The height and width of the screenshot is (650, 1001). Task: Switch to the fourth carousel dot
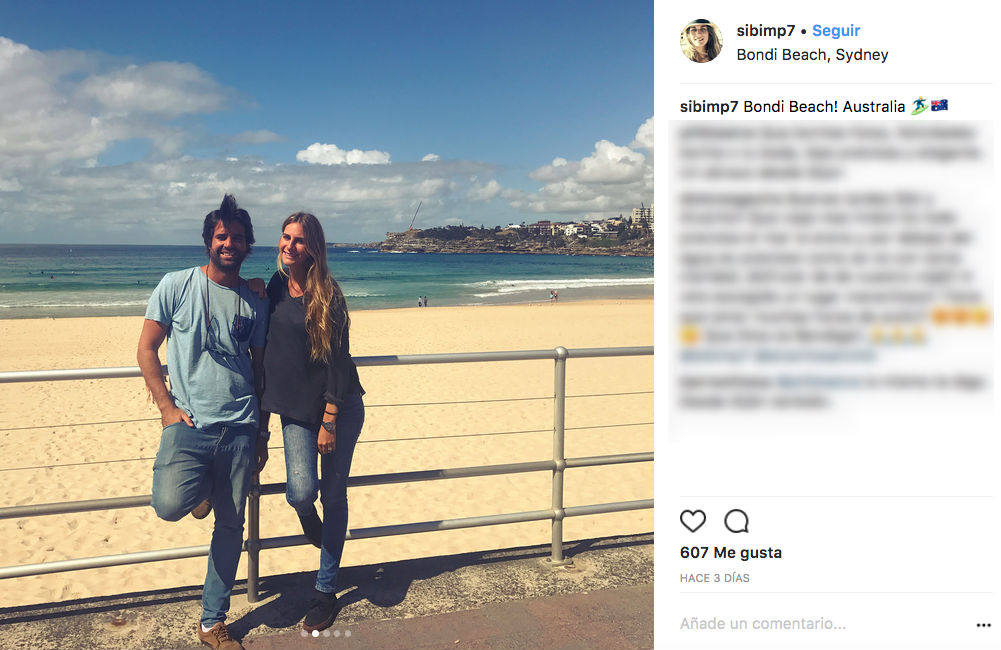(x=337, y=633)
